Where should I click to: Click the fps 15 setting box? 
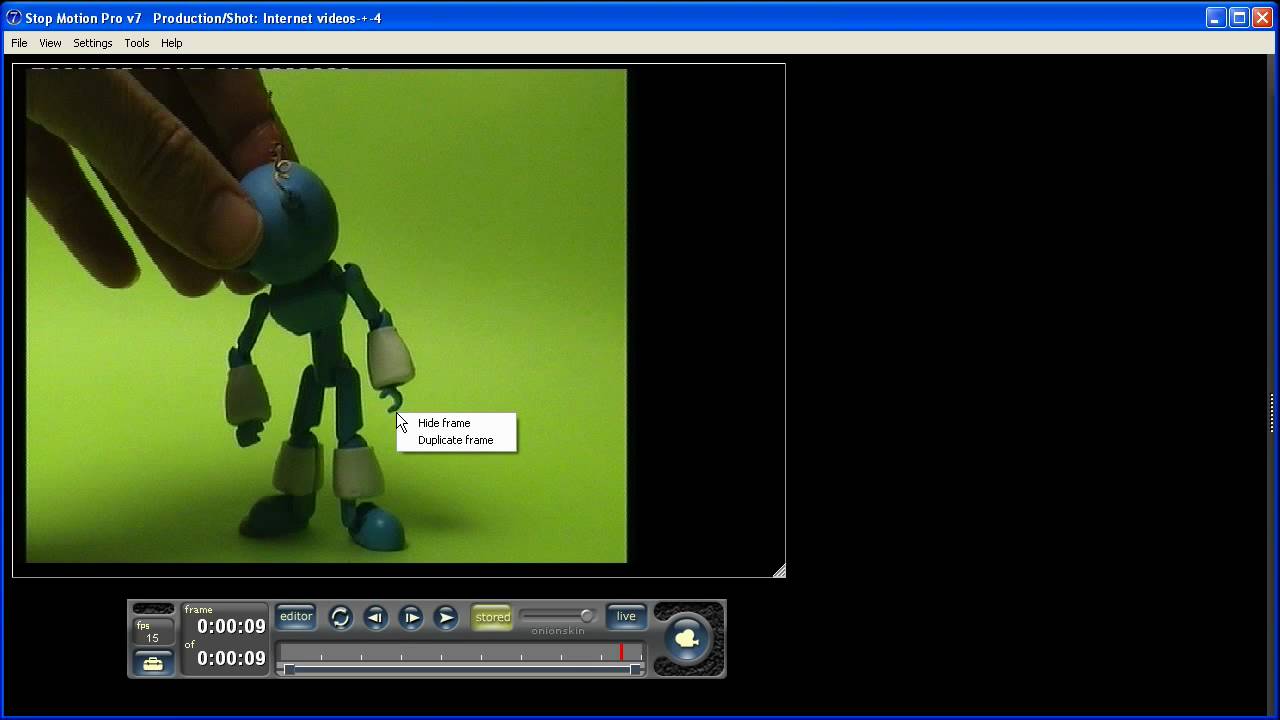pos(153,632)
